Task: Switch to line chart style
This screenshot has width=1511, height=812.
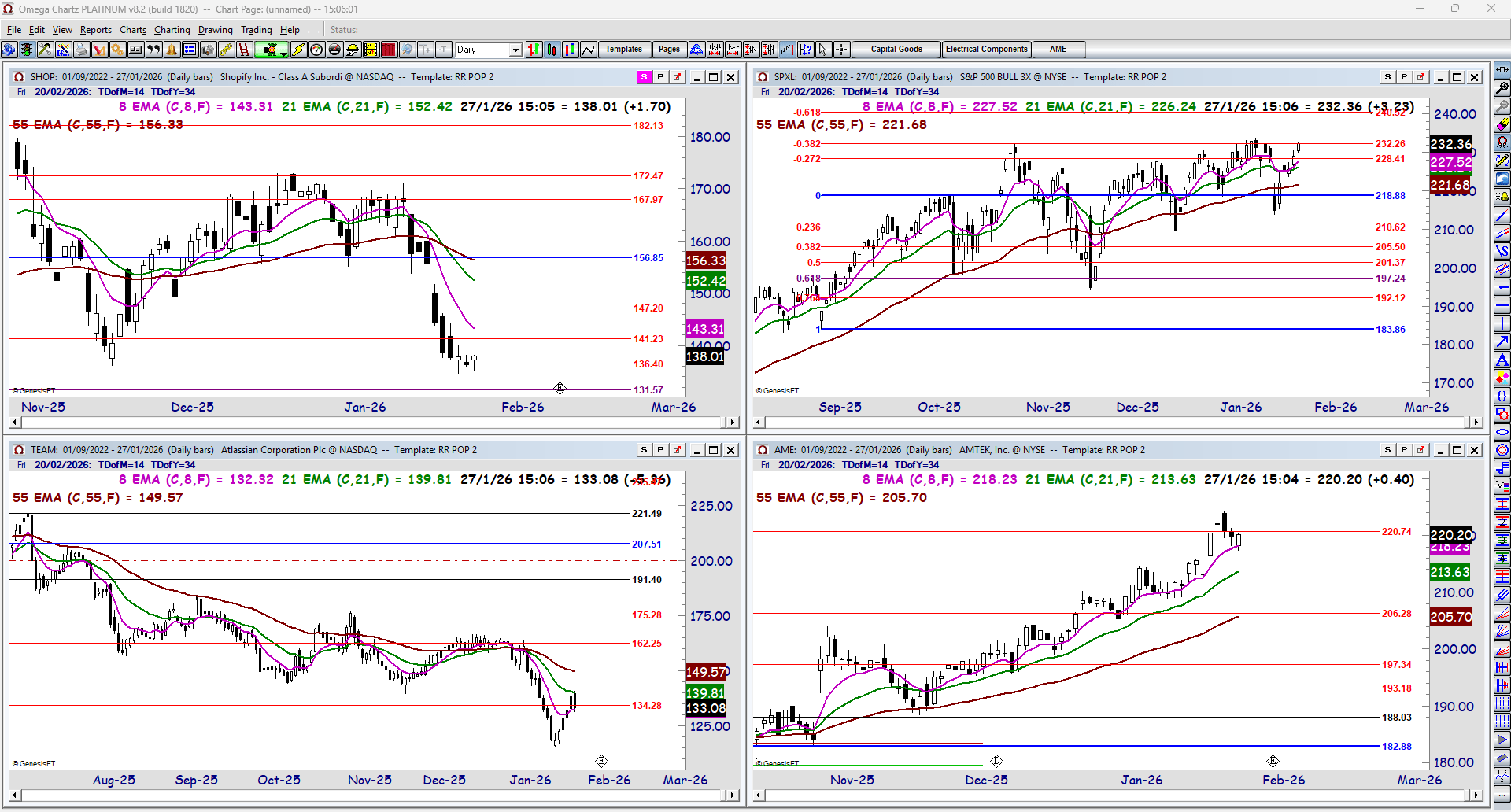Action: click(589, 50)
